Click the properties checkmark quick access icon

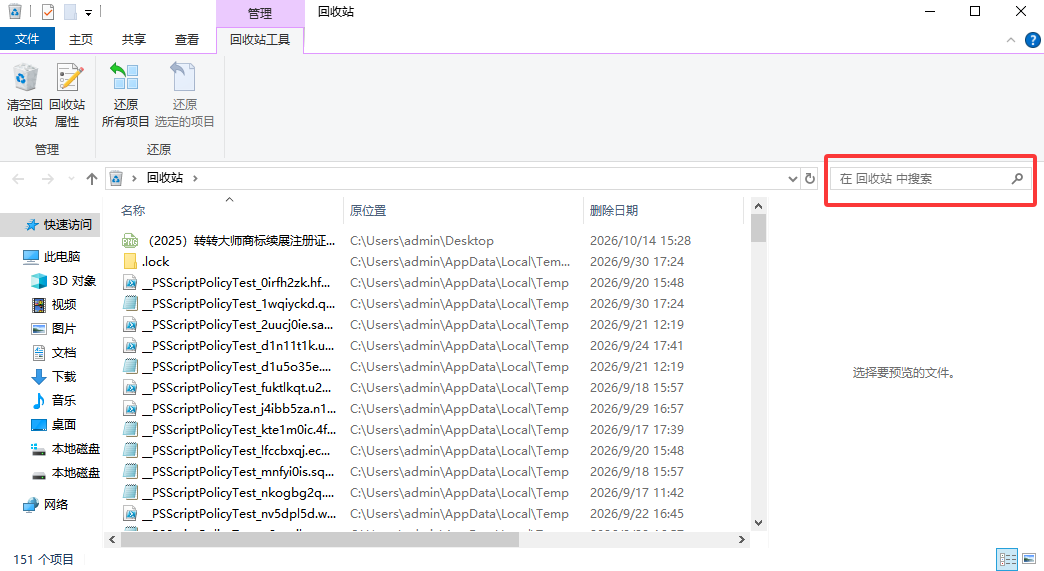[x=47, y=12]
